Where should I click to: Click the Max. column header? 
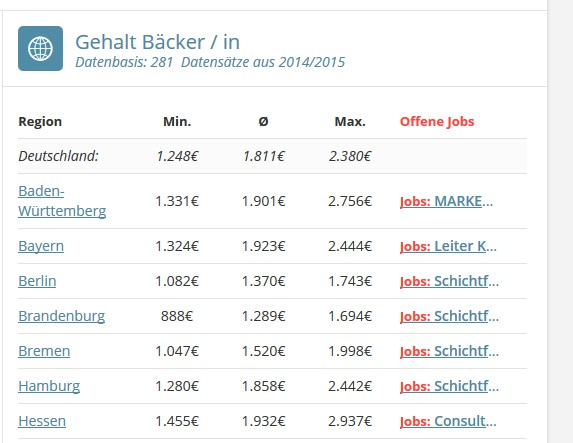350,121
